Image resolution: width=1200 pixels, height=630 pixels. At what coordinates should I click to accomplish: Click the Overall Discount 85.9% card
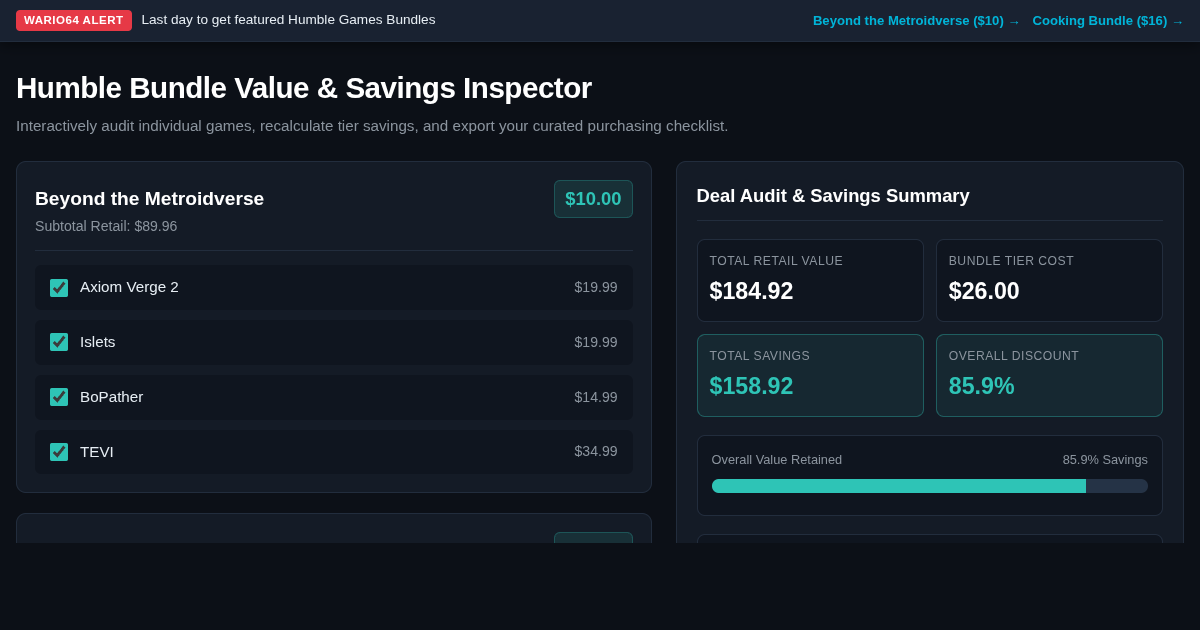[1049, 376]
